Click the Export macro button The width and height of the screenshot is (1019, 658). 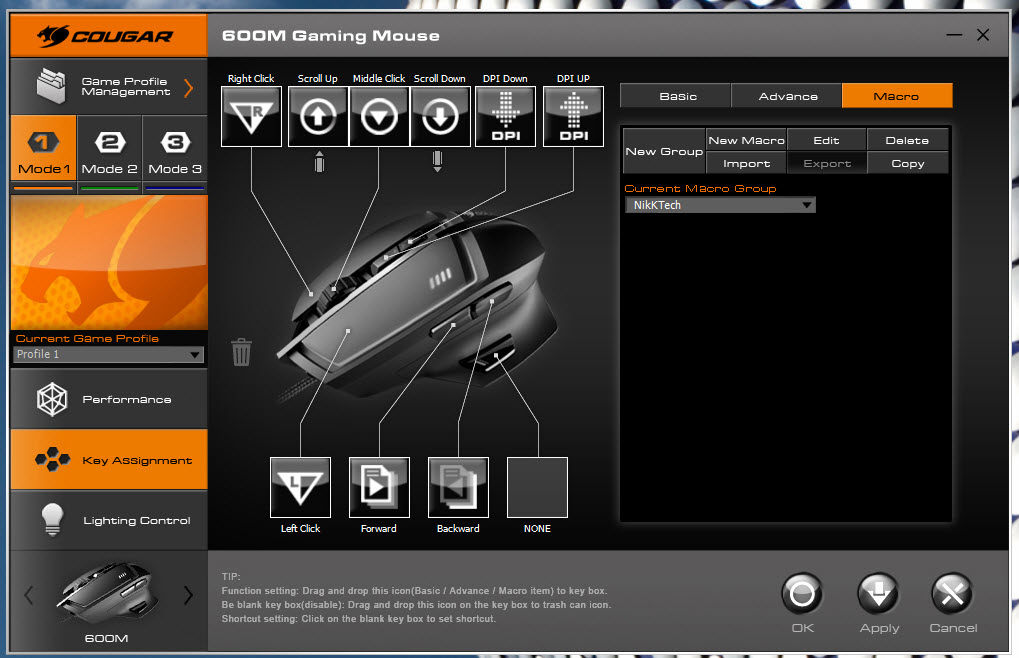click(x=827, y=163)
